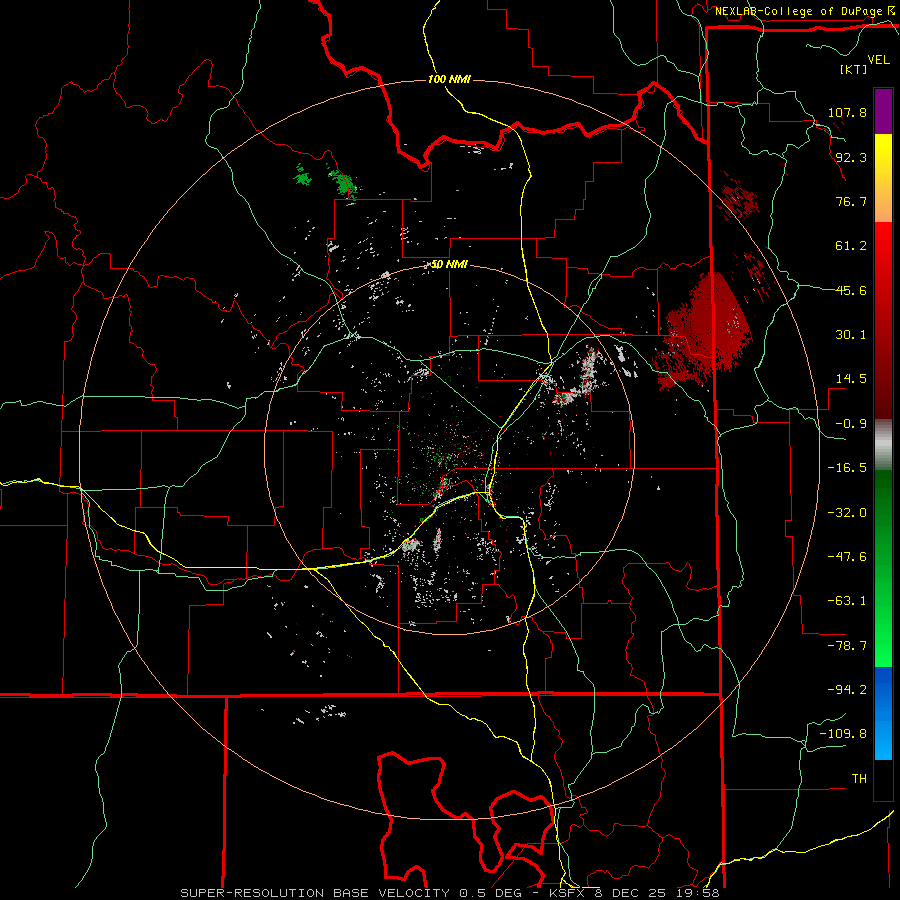Pick the 61.2 legend value
Screen dimensions: 900x900
[x=851, y=246]
